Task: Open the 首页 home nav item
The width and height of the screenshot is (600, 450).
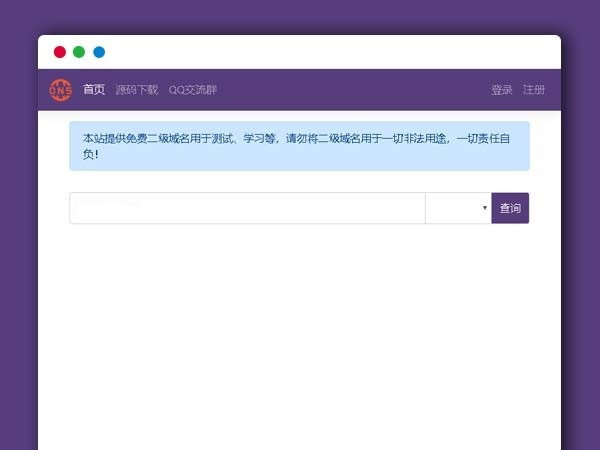Action: coord(94,90)
